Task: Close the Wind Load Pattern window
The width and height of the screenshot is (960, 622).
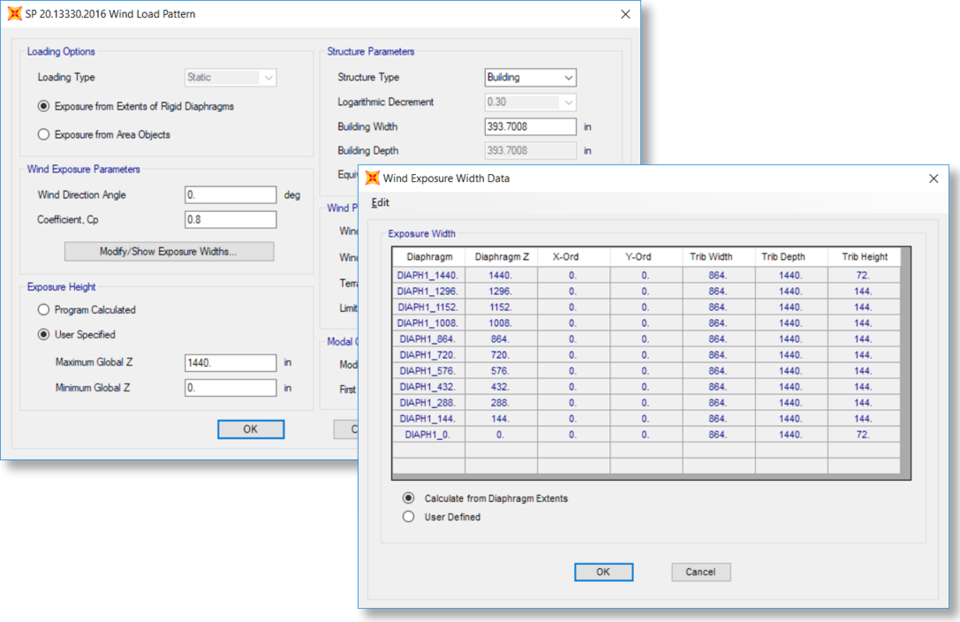Action: click(626, 14)
